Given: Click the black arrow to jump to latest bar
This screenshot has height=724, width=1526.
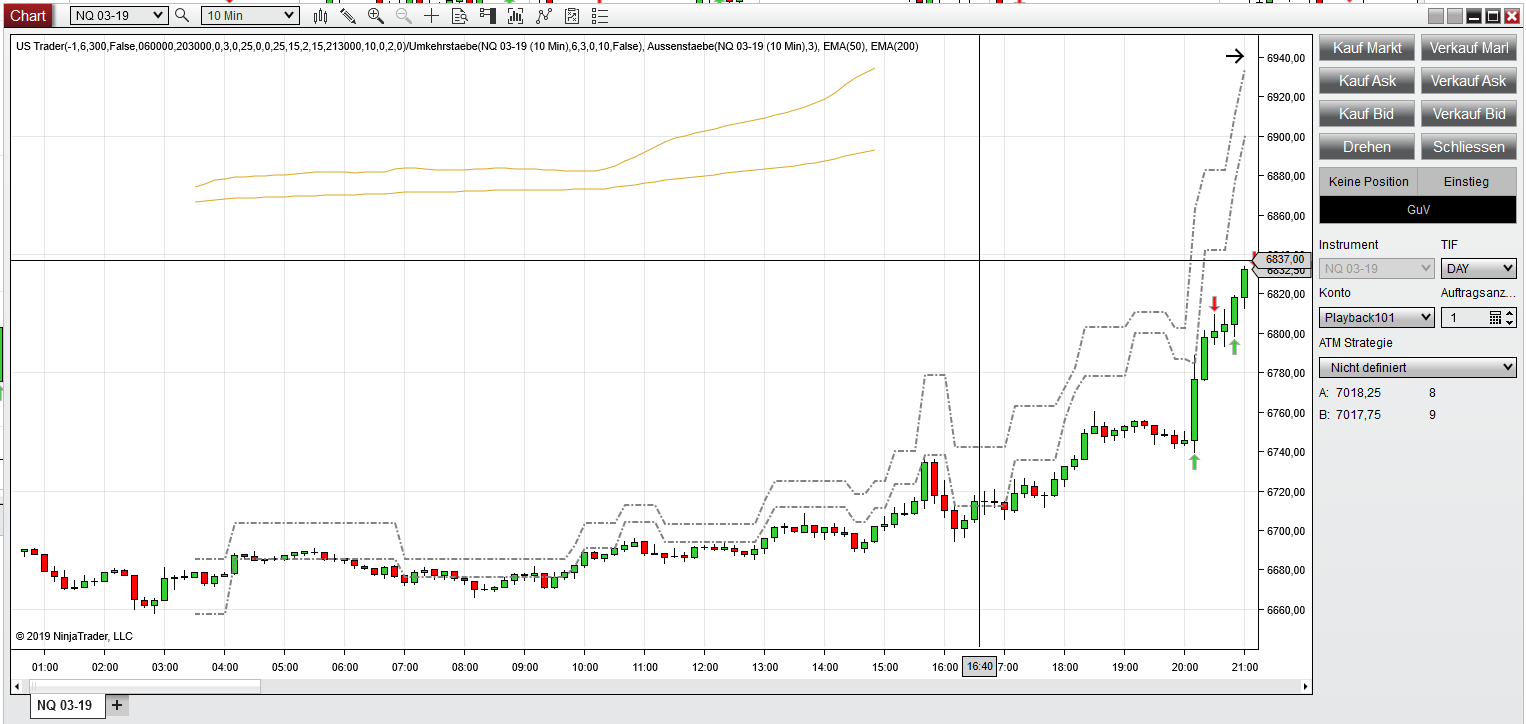Looking at the screenshot, I should tap(1234, 57).
